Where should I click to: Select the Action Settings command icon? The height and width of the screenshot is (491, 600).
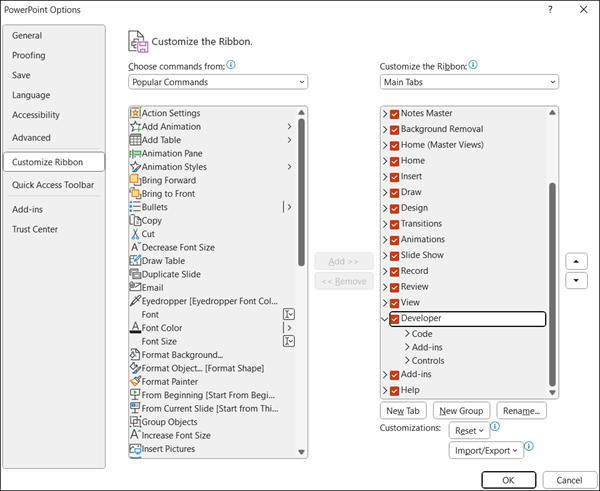click(135, 113)
